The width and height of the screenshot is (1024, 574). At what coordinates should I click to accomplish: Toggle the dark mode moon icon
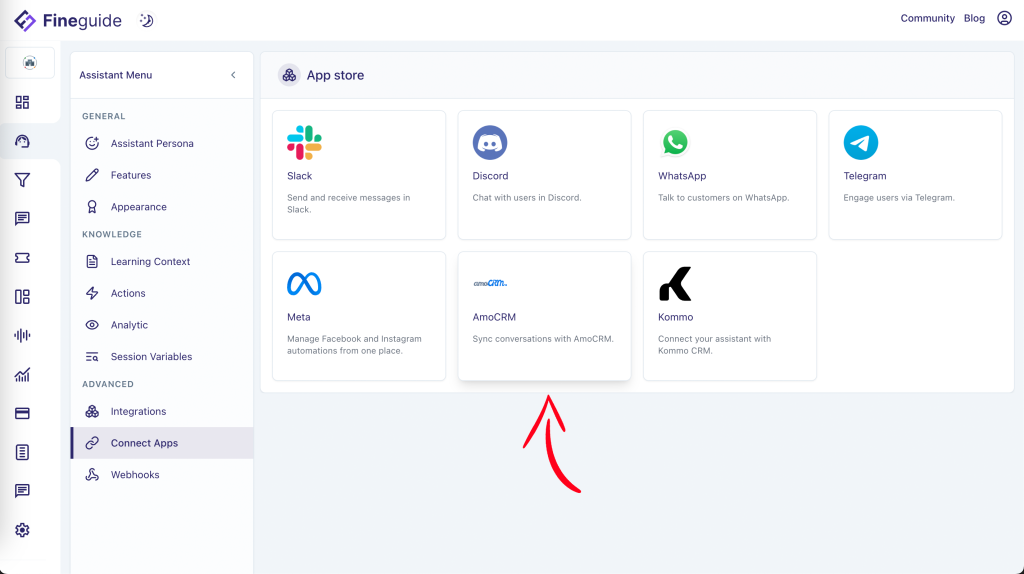[x=147, y=20]
